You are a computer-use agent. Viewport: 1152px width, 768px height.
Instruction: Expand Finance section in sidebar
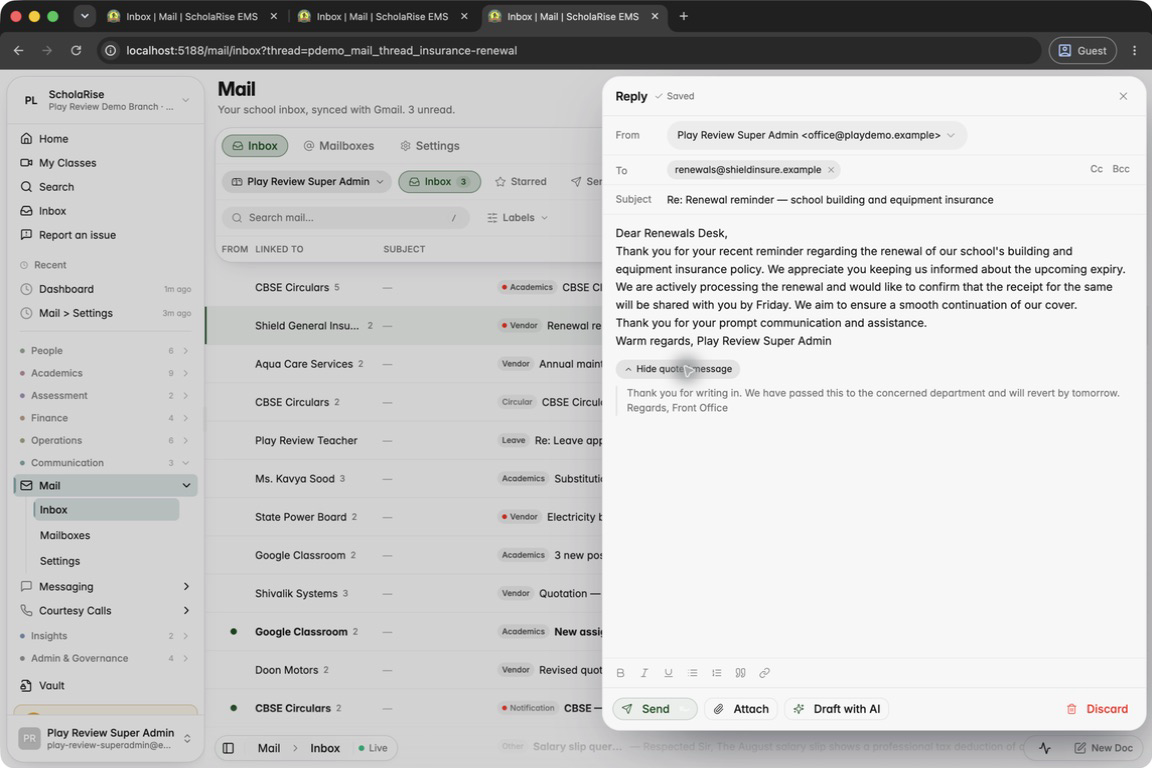click(105, 418)
